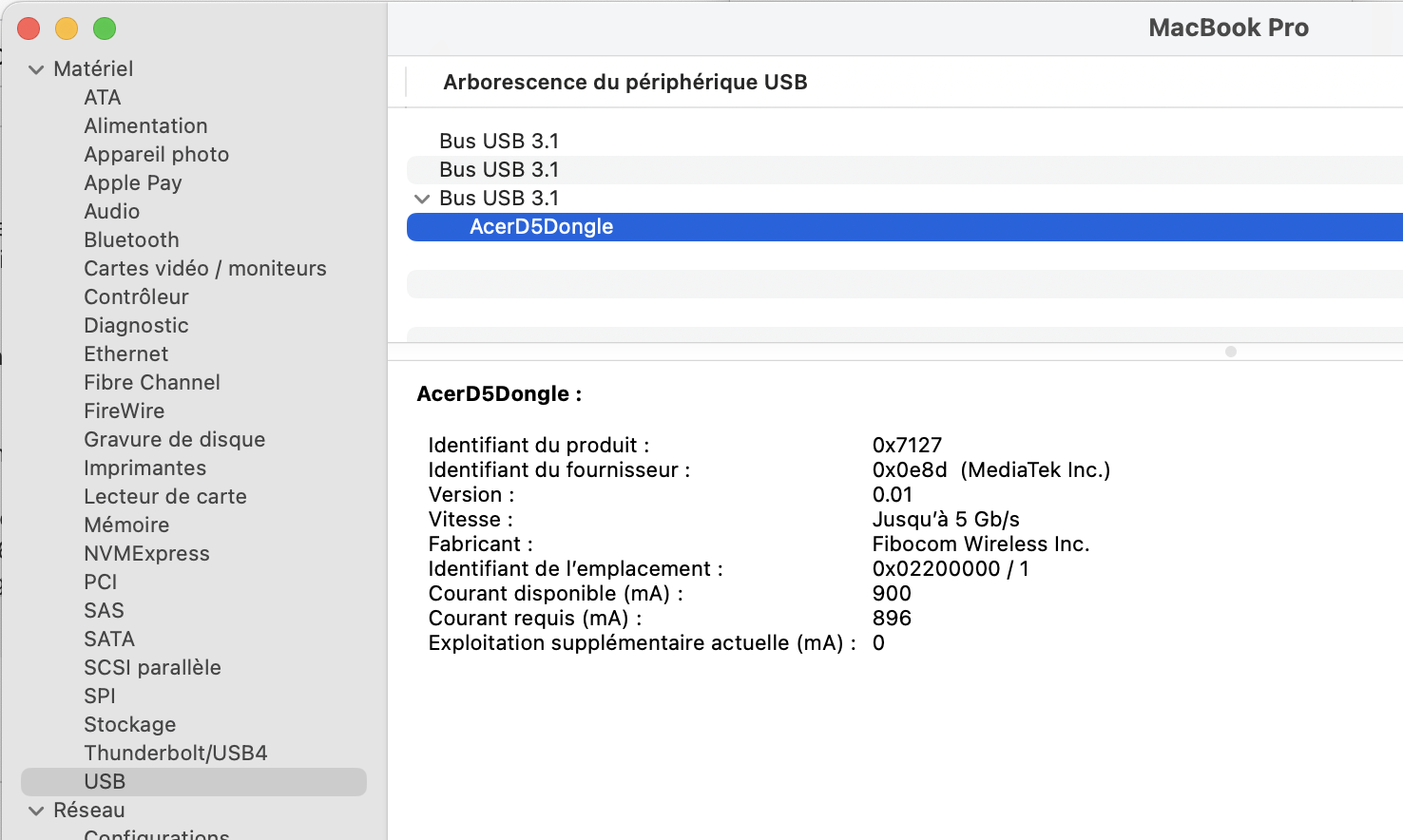Image resolution: width=1403 pixels, height=840 pixels.
Task: Open the Mémoire category
Action: (x=126, y=525)
